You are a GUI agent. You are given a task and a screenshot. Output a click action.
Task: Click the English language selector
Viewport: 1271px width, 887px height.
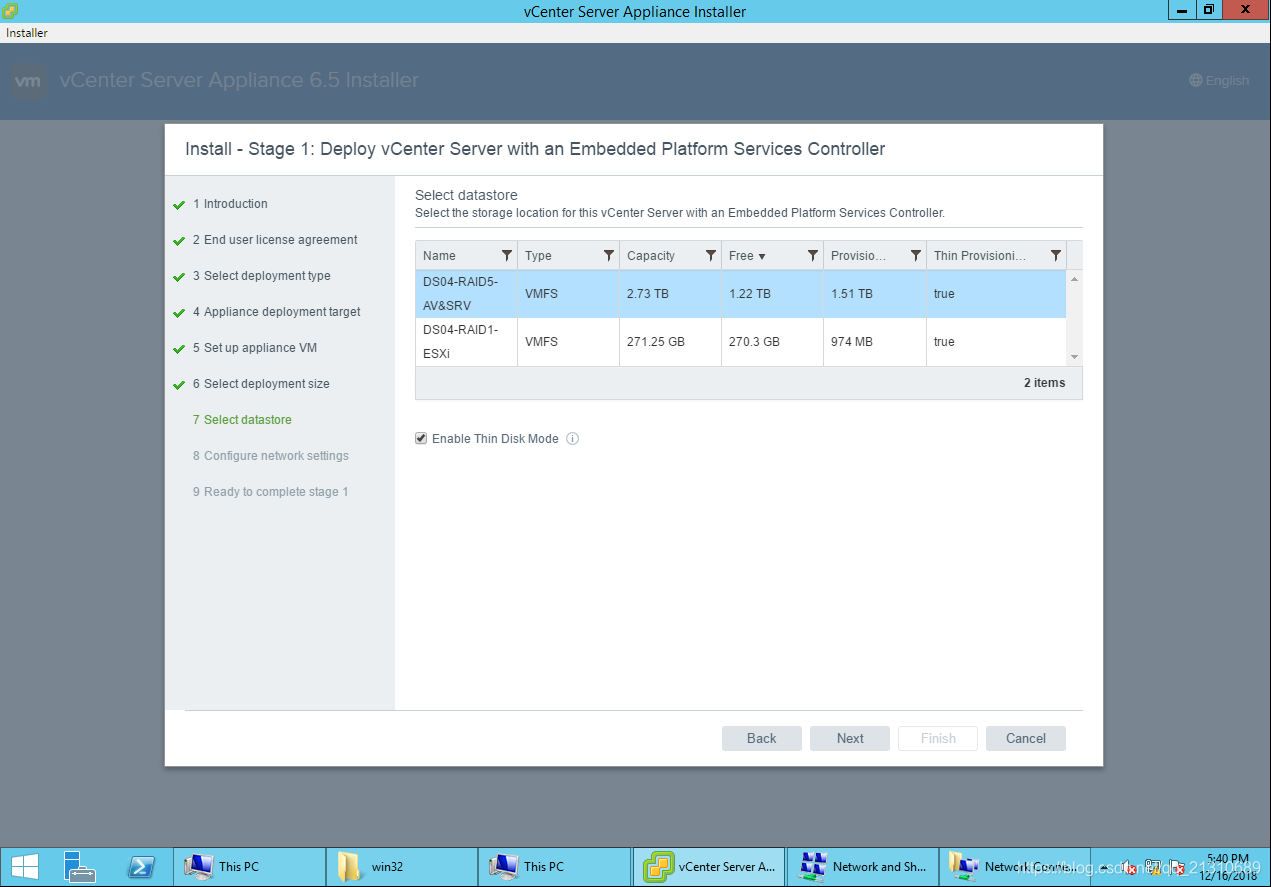[x=1219, y=81]
